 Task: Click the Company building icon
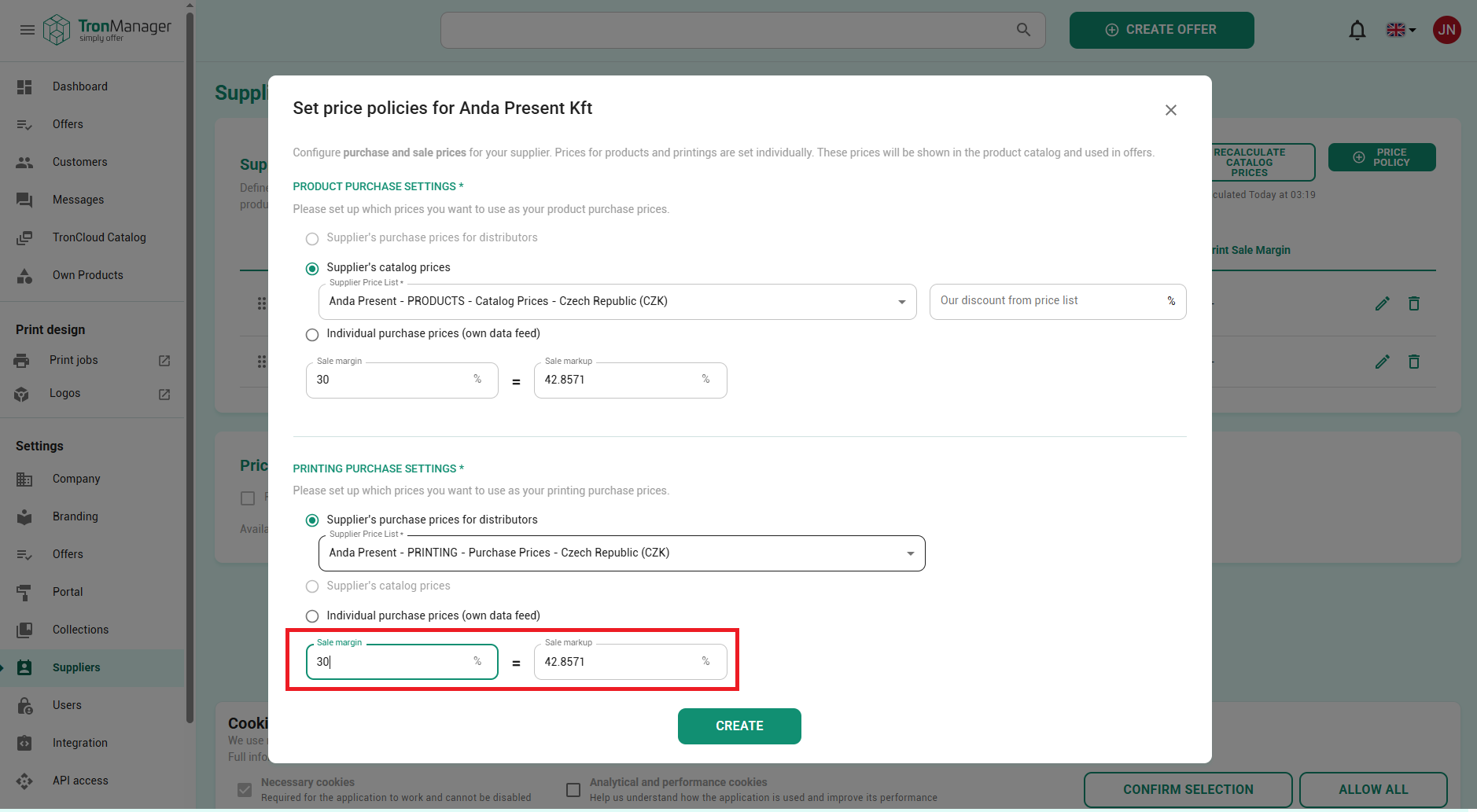point(24,479)
